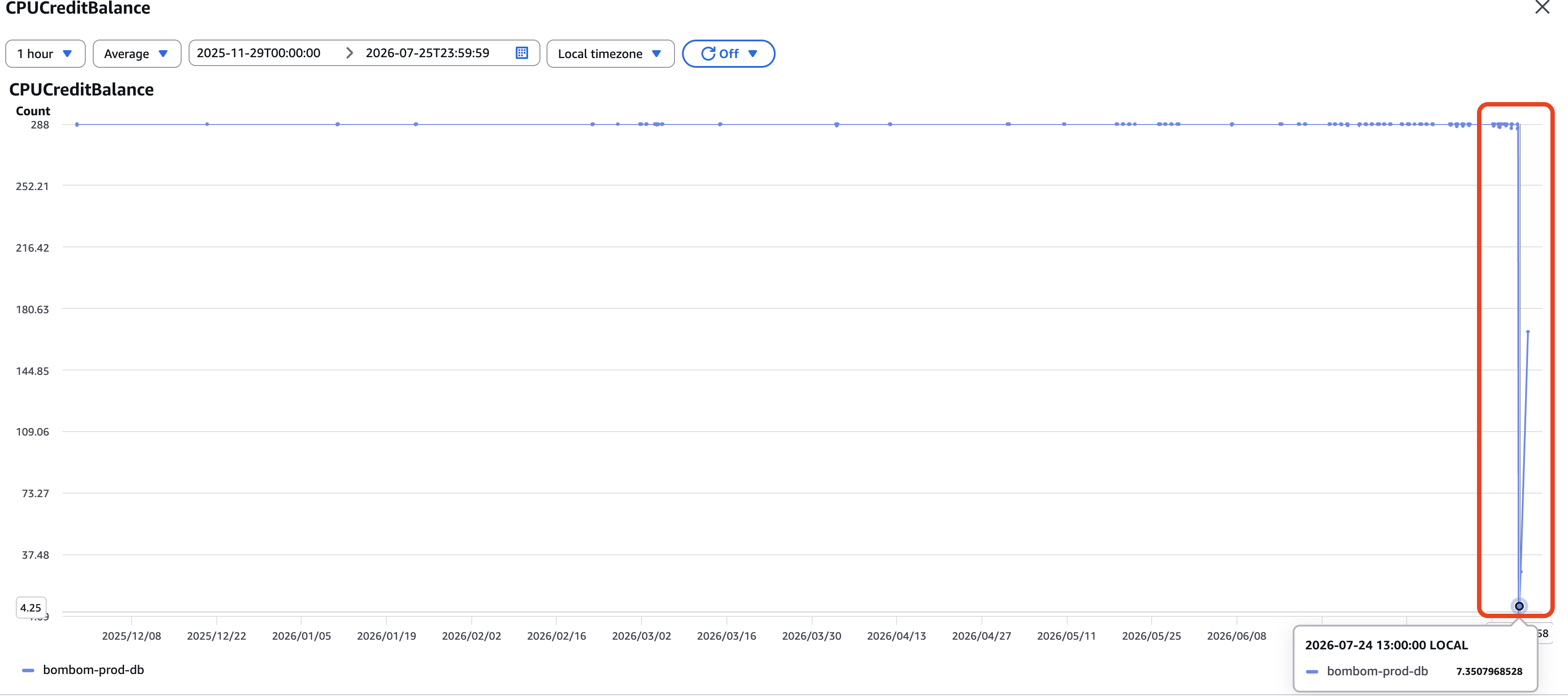Open the auto-refresh Off dropdown
This screenshot has width=1568, height=696.
point(728,54)
